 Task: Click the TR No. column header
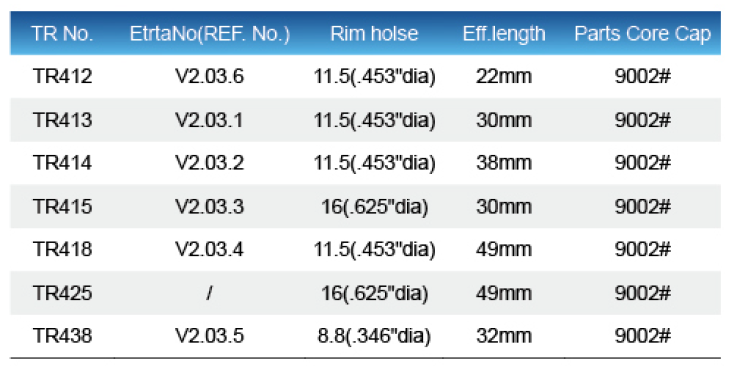(62, 34)
